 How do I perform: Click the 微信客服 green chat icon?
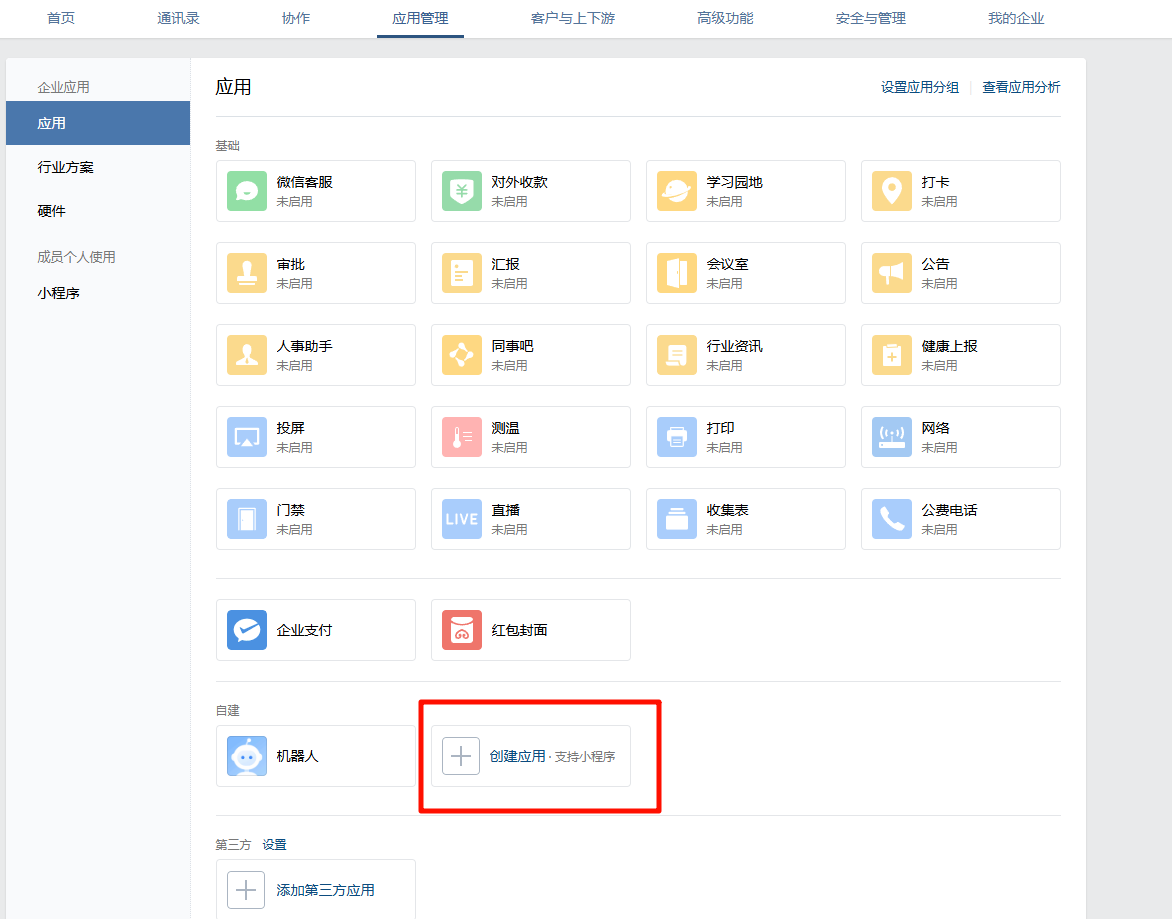pyautogui.click(x=246, y=191)
